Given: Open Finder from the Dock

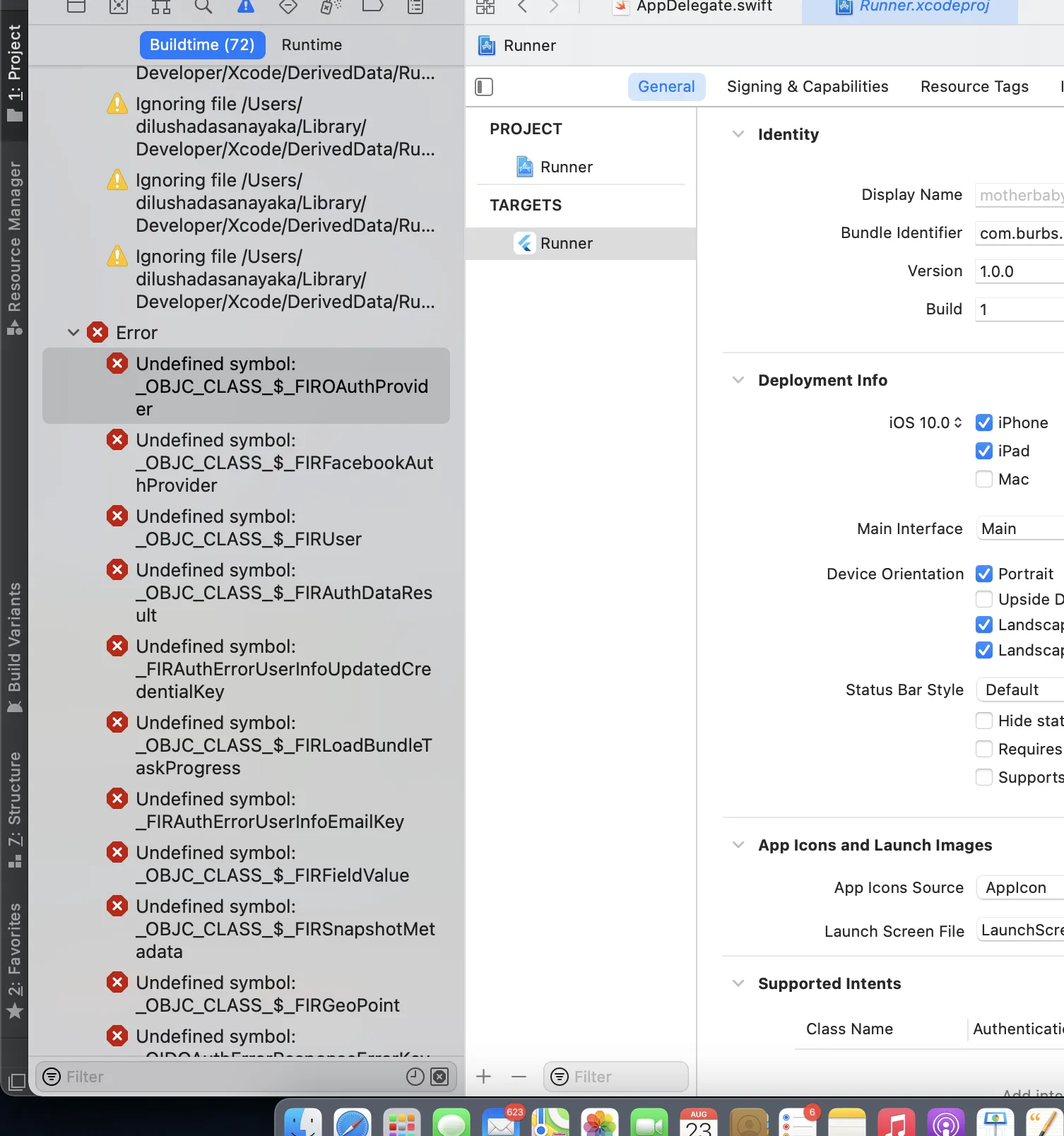Looking at the screenshot, I should pyautogui.click(x=303, y=1122).
